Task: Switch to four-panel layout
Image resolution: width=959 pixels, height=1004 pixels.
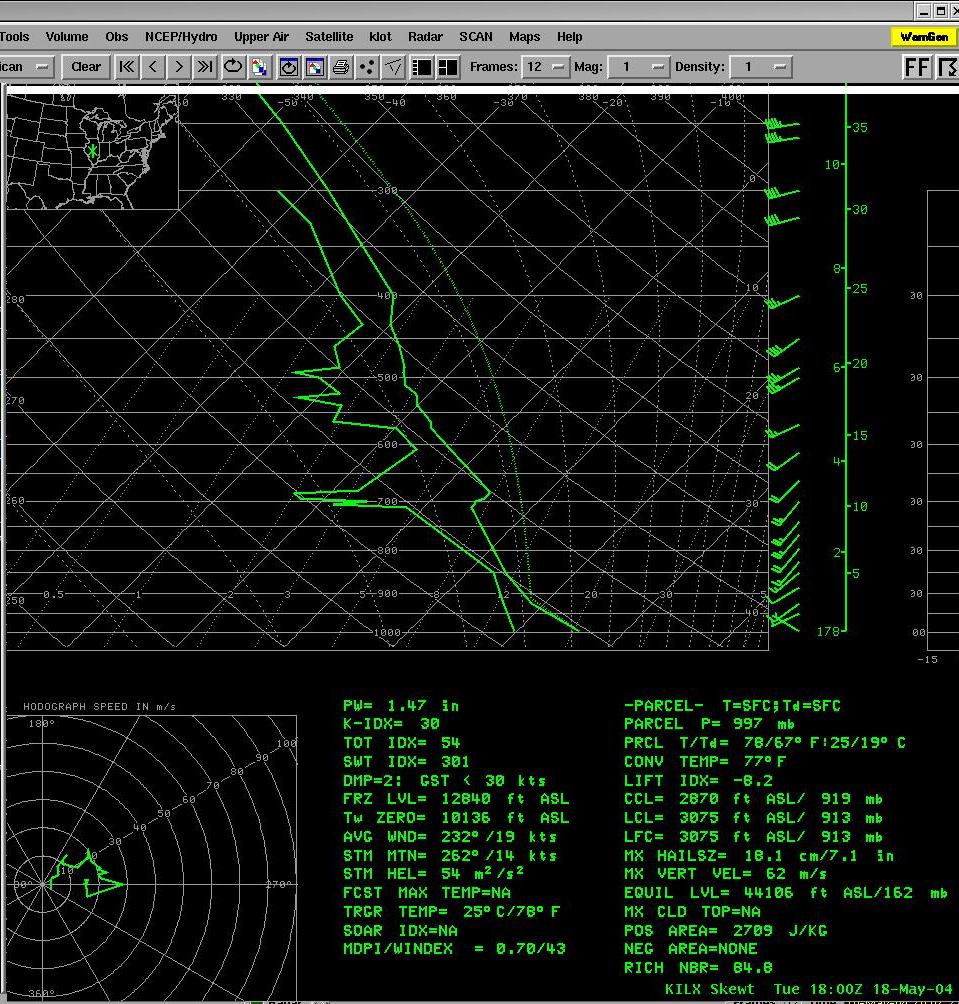Action: tap(448, 67)
